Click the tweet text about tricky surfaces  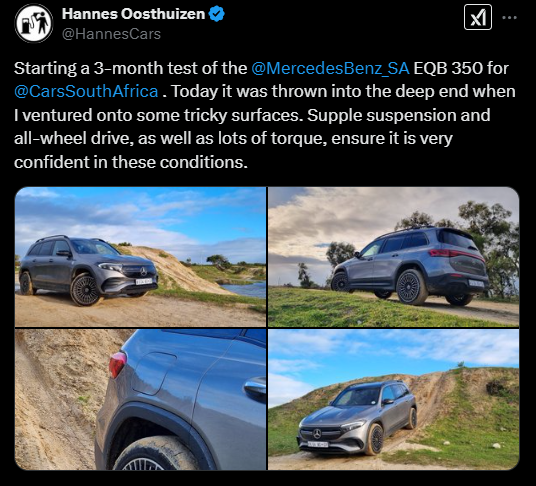point(265,115)
